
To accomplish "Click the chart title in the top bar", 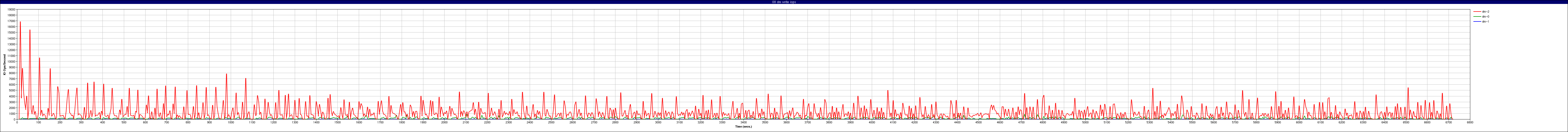I will tap(784, 2).
